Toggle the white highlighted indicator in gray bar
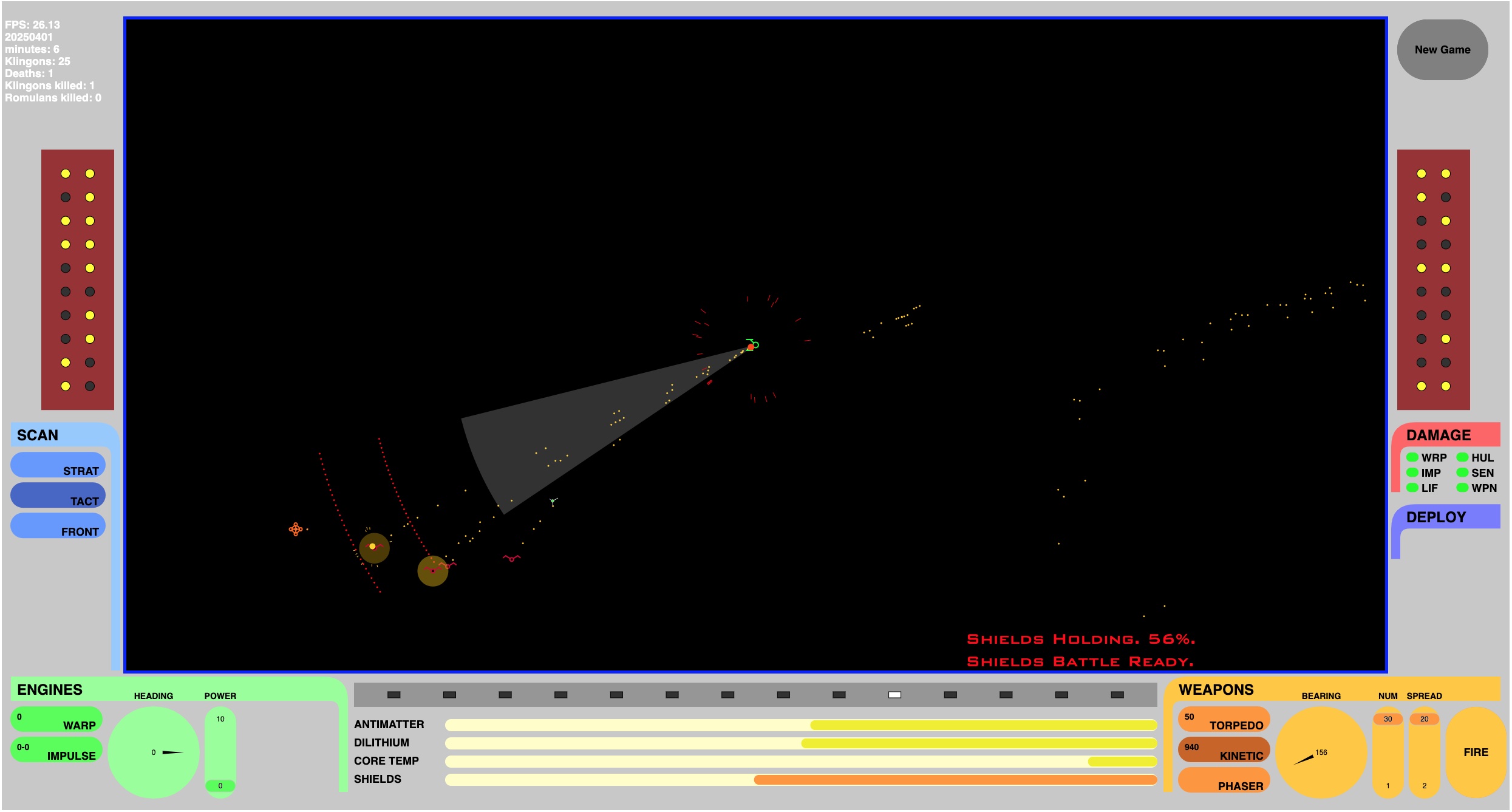The width and height of the screenshot is (1512, 812). (894, 695)
